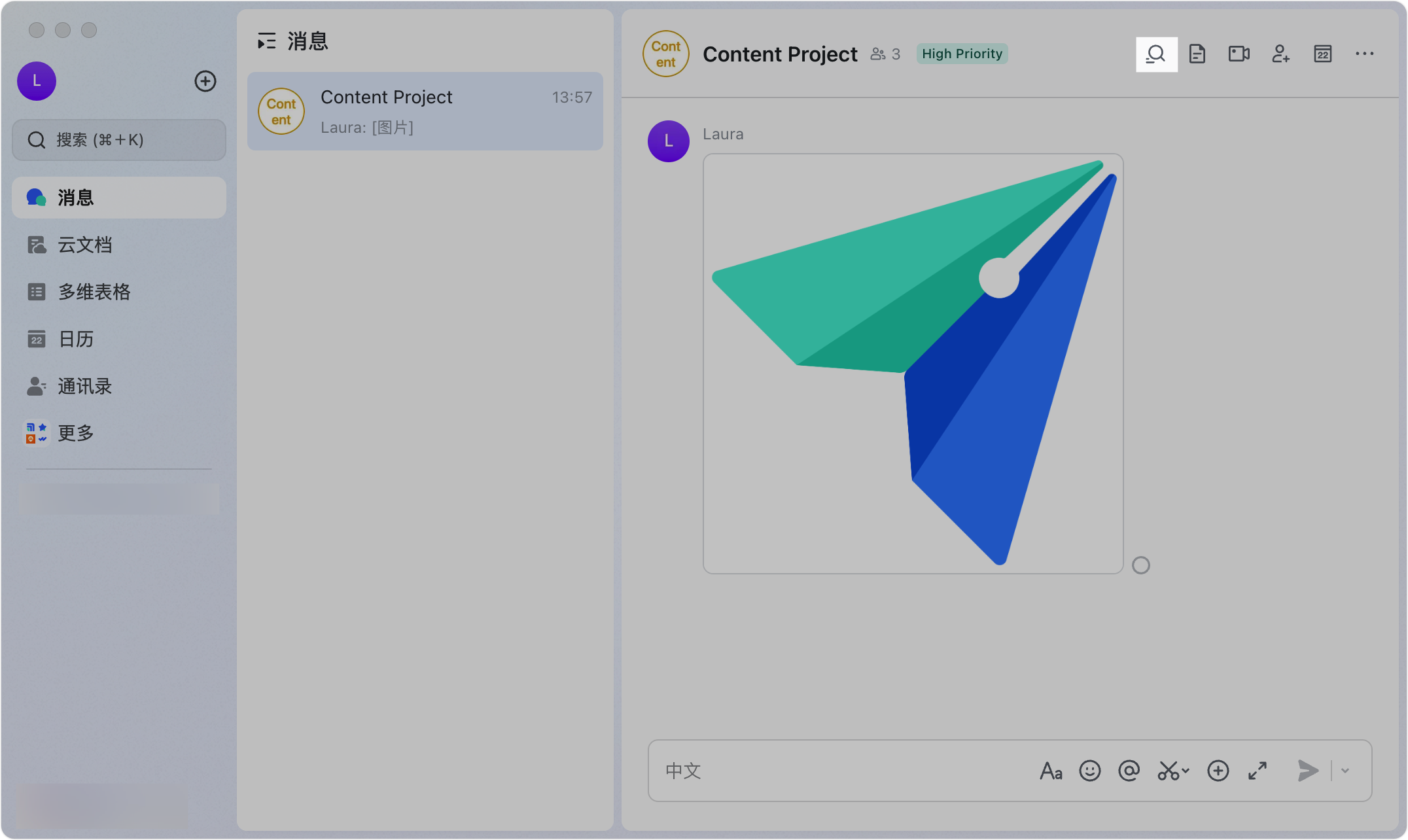Viewport: 1408px width, 840px height.
Task: Click the emoji picker icon
Action: point(1089,771)
